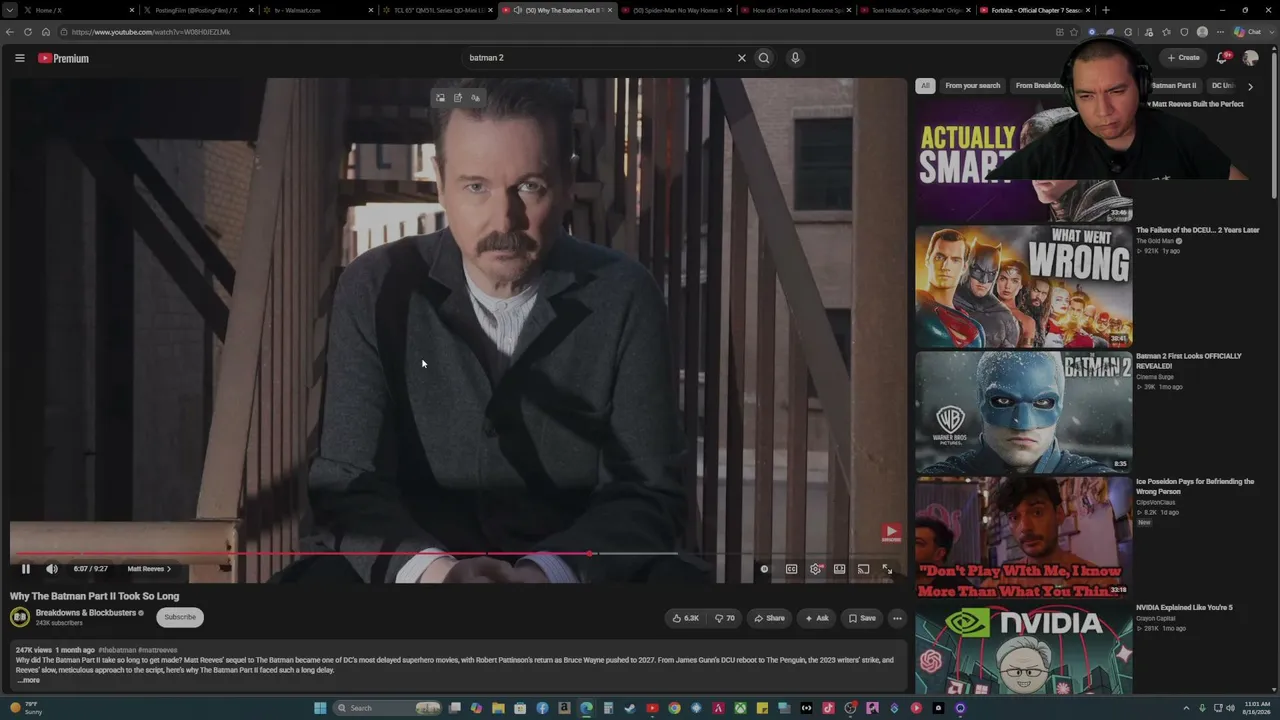The image size is (1280, 720).
Task: Switch to Fortnite Official Chapter 7 tab
Action: coord(1035,10)
